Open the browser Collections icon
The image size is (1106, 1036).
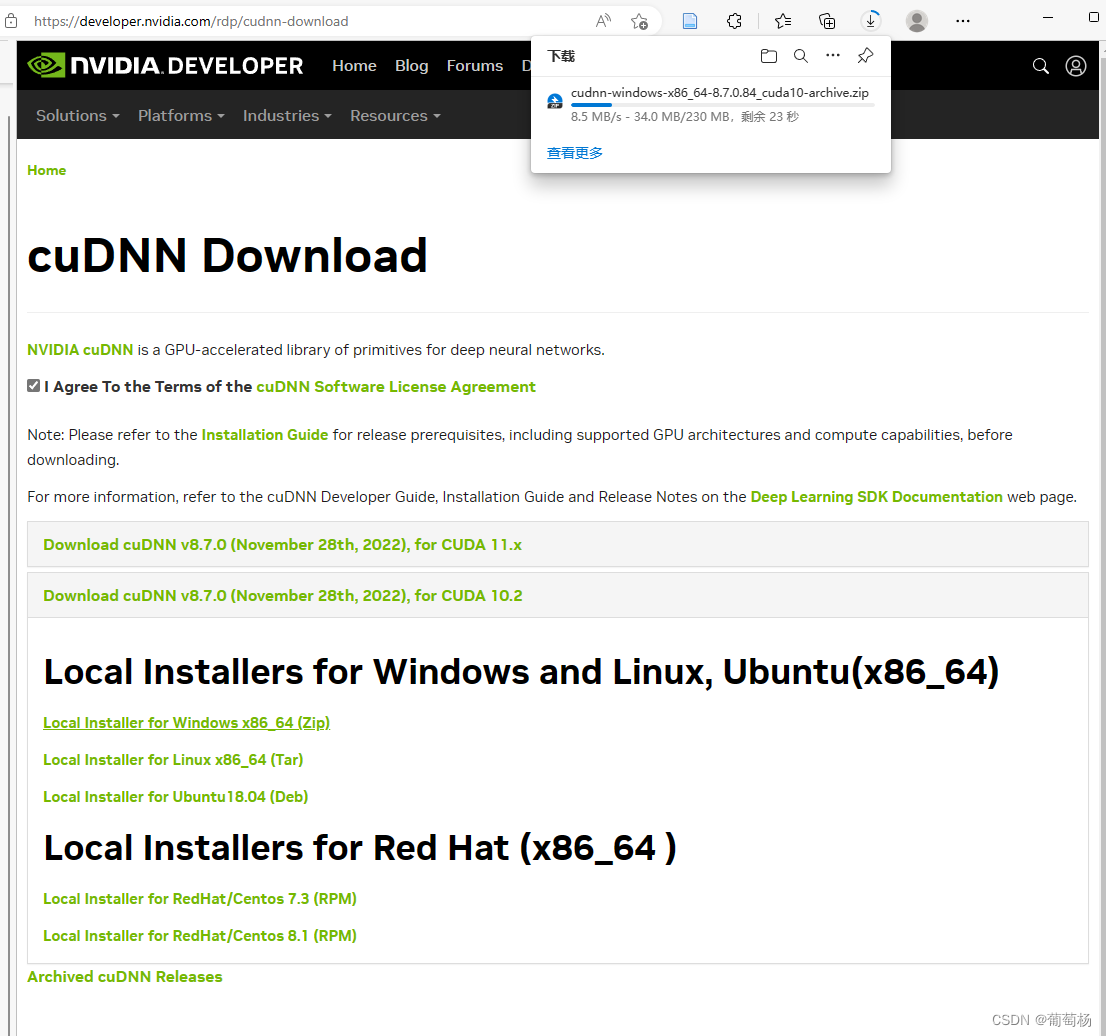tap(827, 20)
